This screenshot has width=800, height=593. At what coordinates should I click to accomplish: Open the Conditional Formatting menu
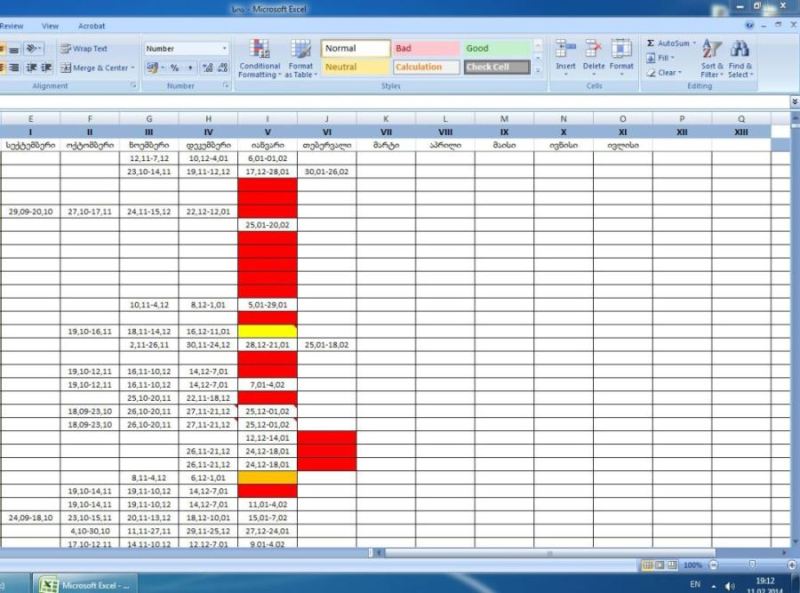(x=260, y=59)
